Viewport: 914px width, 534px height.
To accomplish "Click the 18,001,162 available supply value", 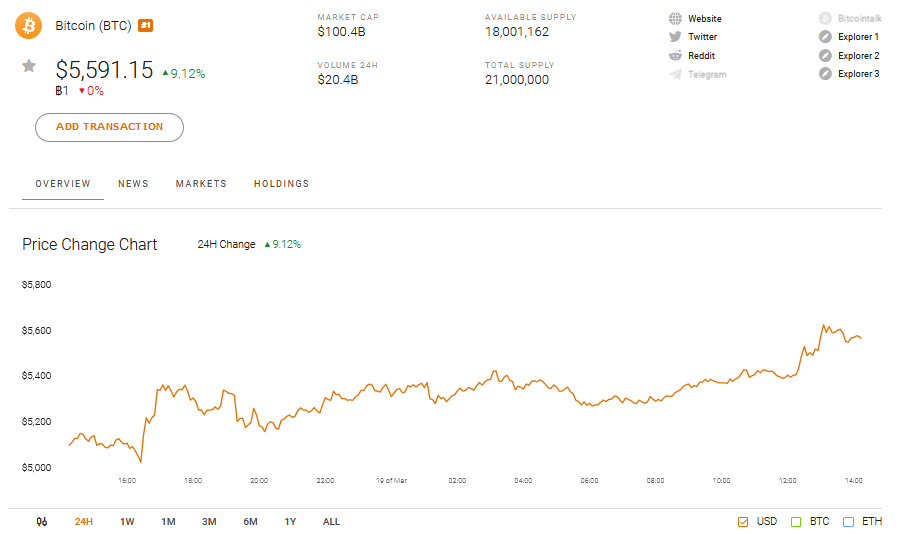I will point(517,32).
